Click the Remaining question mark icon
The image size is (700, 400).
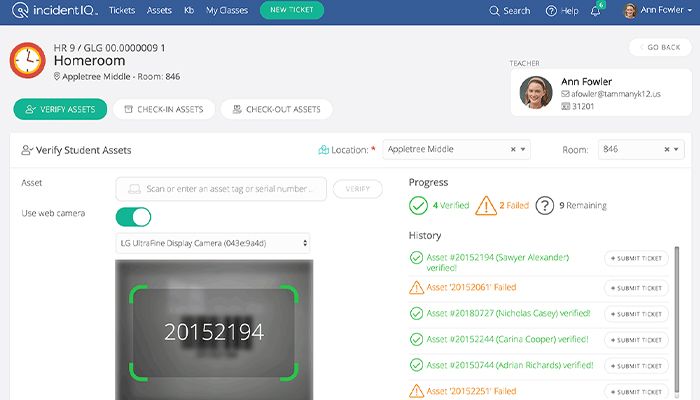coord(545,205)
